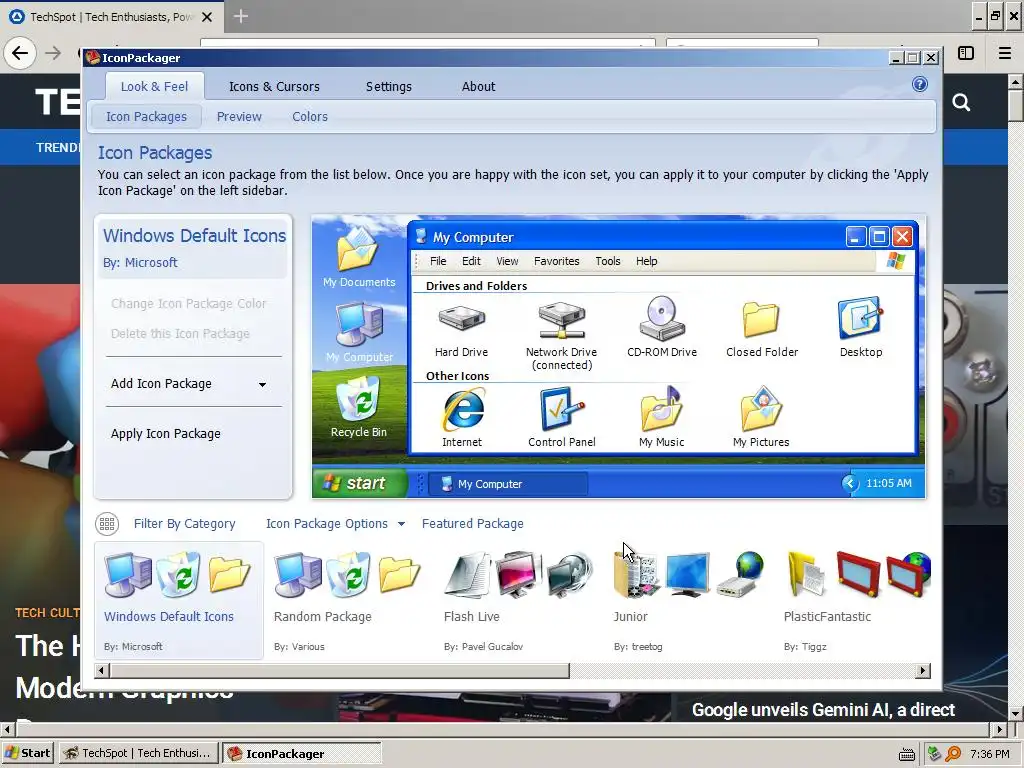Image resolution: width=1024 pixels, height=768 pixels.
Task: Open the browser hamburger menu
Action: [x=1005, y=53]
